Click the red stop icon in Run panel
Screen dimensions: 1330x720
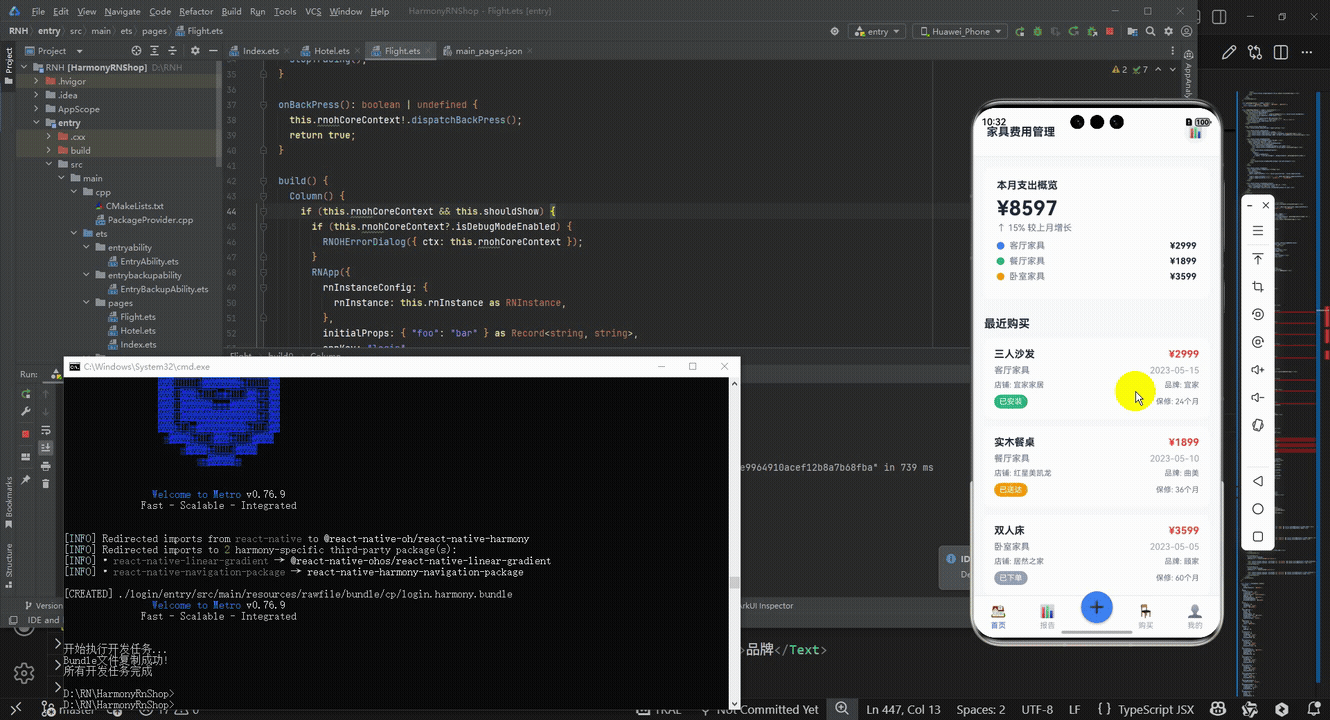[26, 434]
